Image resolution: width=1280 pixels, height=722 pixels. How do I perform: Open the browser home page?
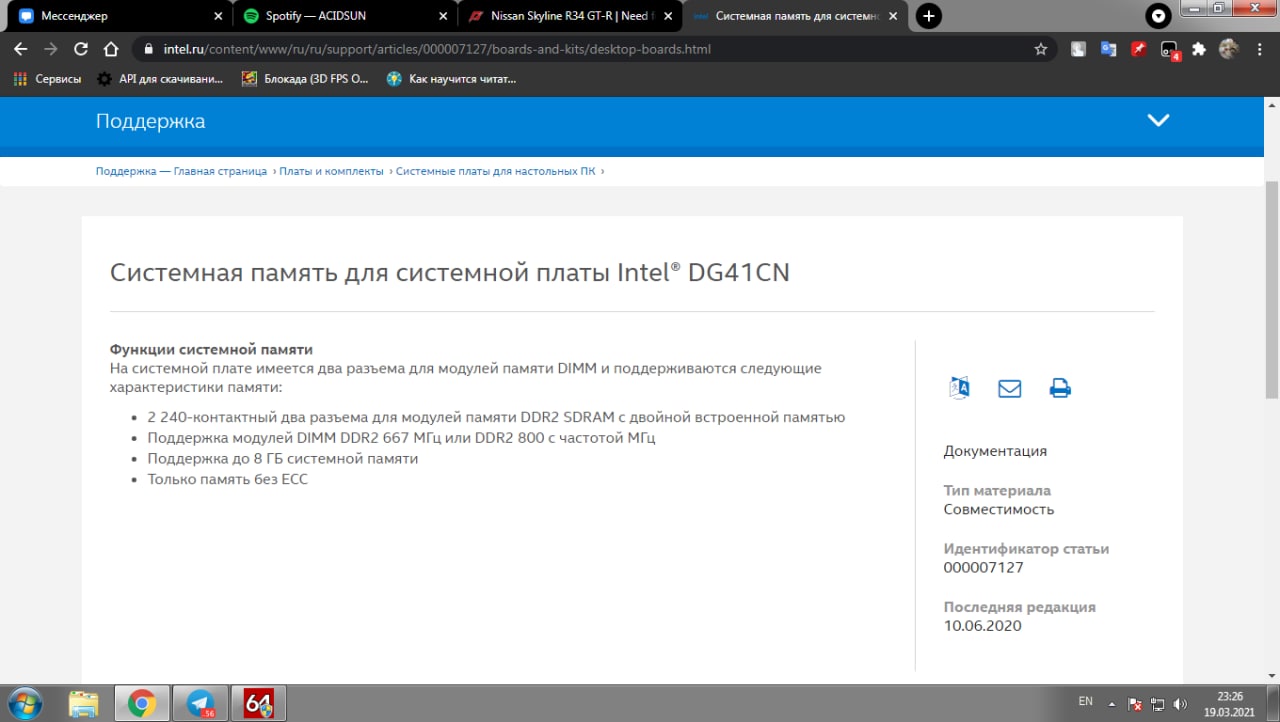[112, 49]
